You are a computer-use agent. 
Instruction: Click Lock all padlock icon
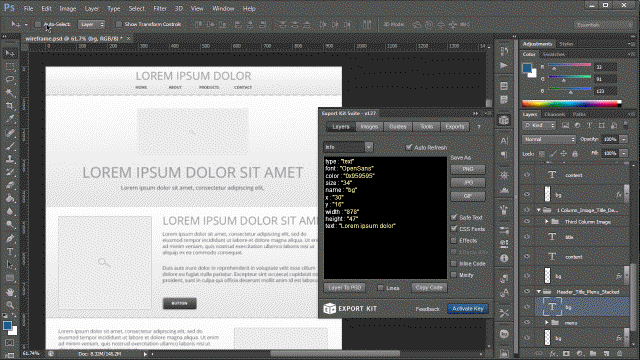coord(575,154)
